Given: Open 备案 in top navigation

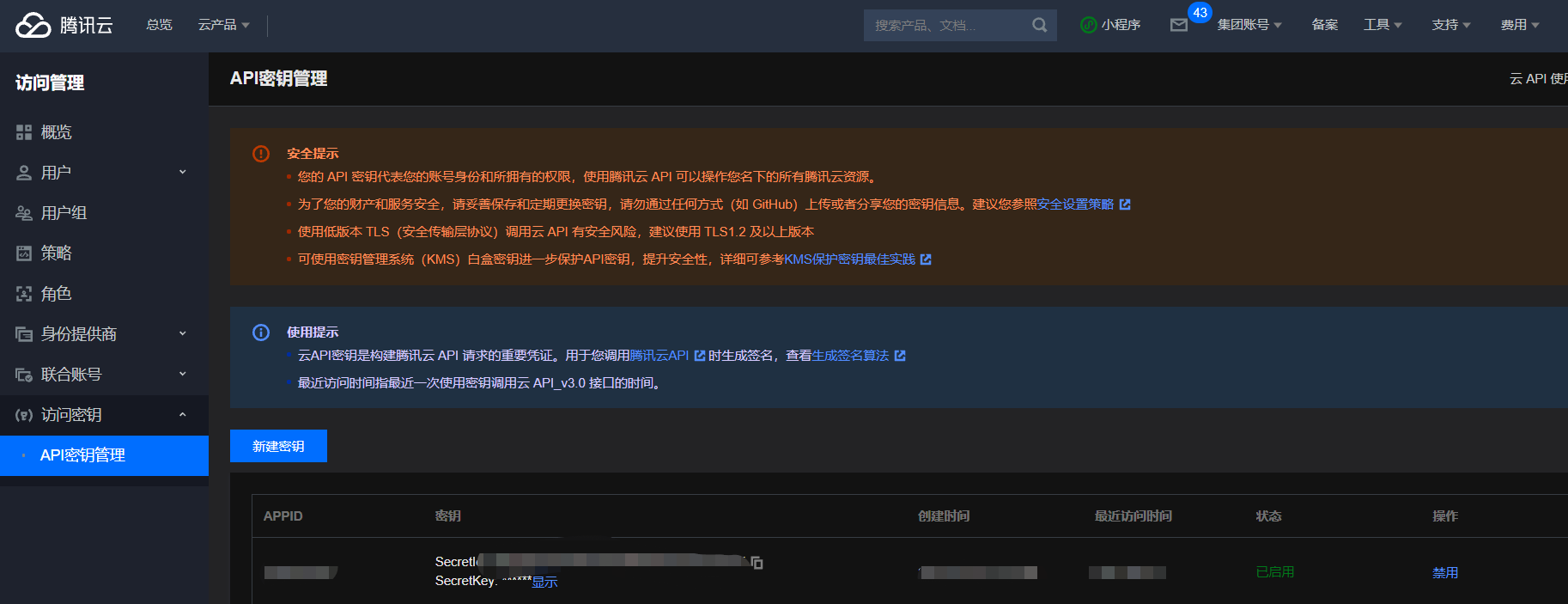Looking at the screenshot, I should pyautogui.click(x=1325, y=25).
